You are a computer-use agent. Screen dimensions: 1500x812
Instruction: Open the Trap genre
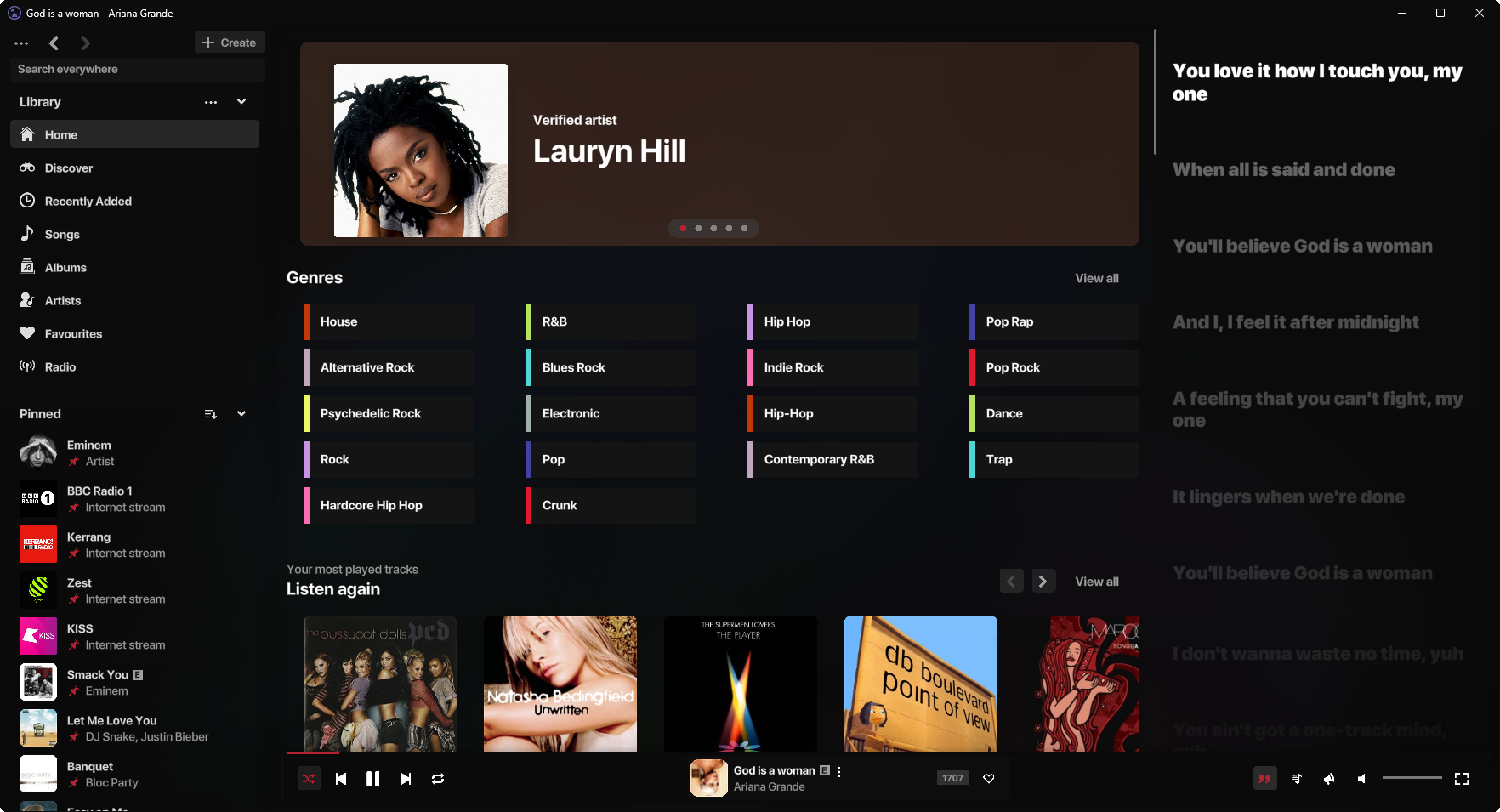point(1054,459)
